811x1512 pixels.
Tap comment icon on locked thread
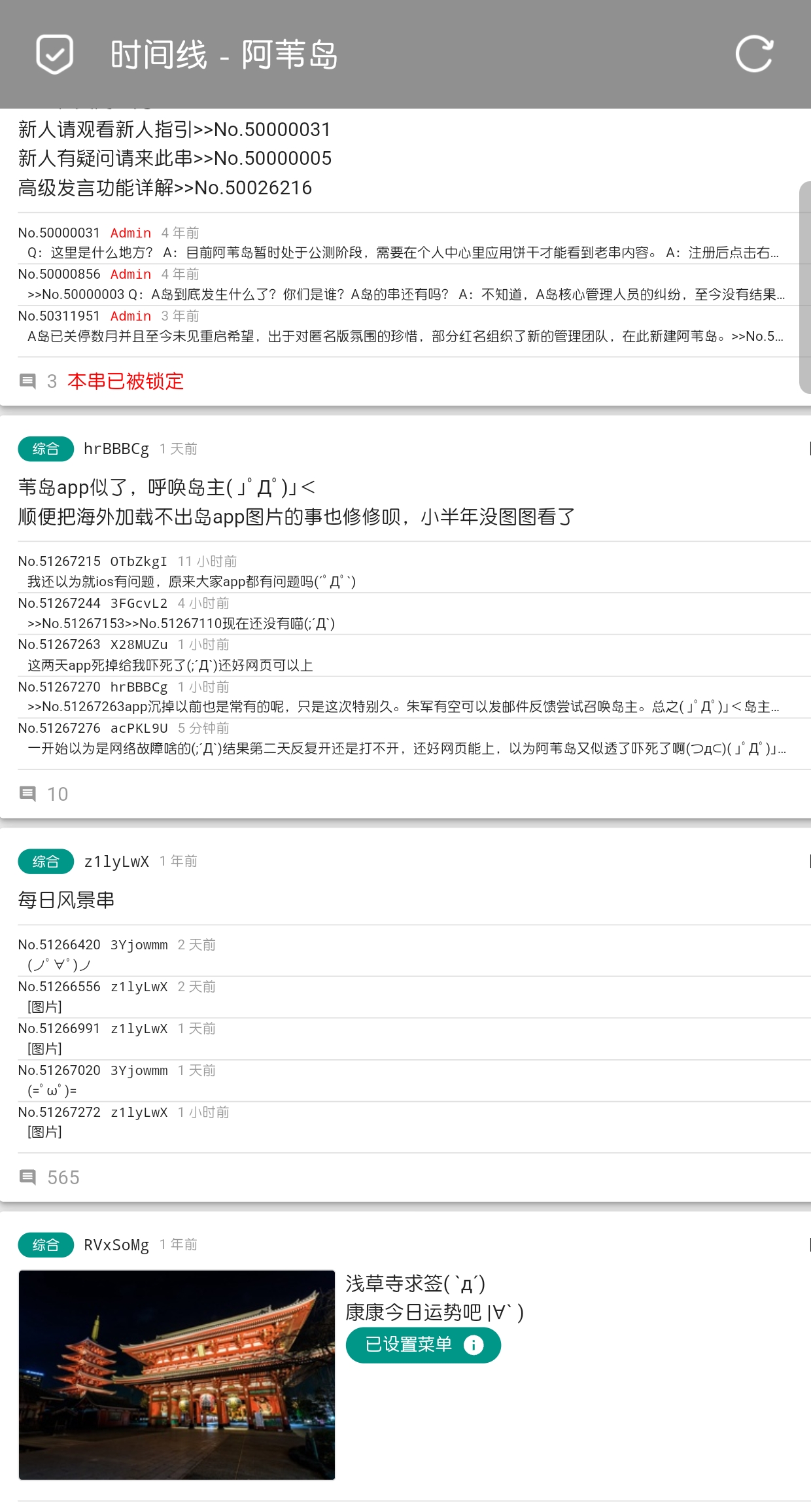pyautogui.click(x=27, y=381)
